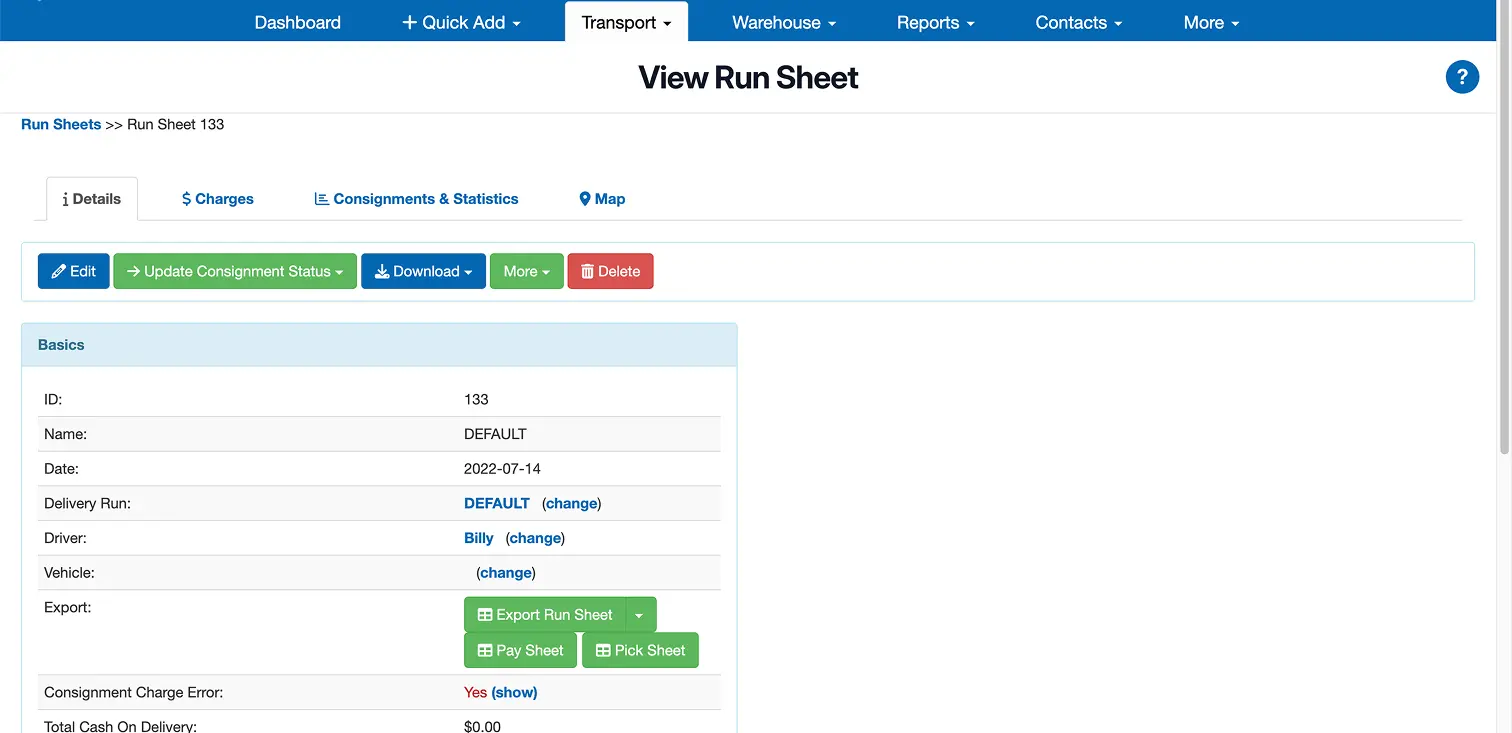Follow the Run Sheets breadcrumb link
The width and height of the screenshot is (1512, 733).
click(61, 124)
